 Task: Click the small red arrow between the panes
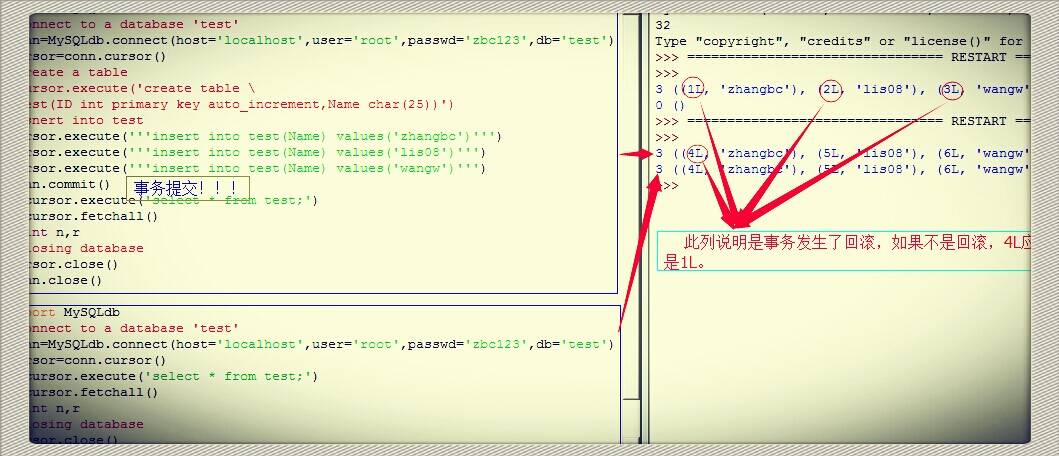click(634, 154)
